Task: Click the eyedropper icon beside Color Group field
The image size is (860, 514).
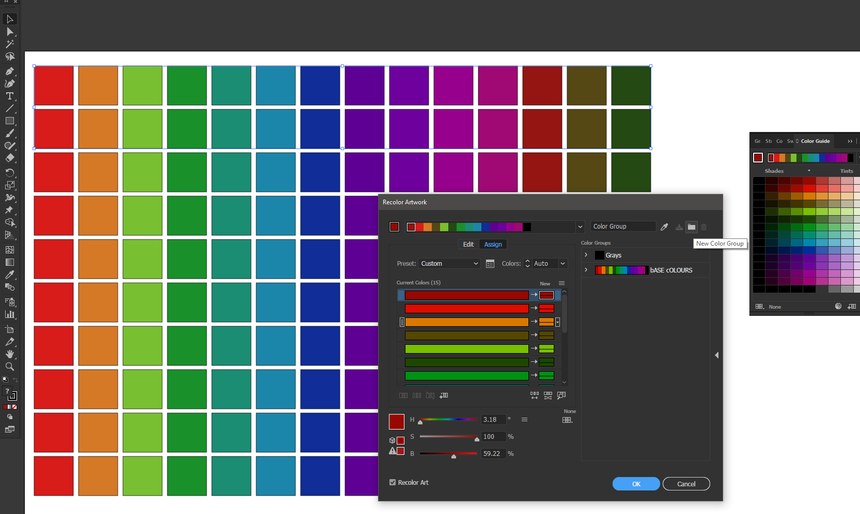Action: point(664,227)
